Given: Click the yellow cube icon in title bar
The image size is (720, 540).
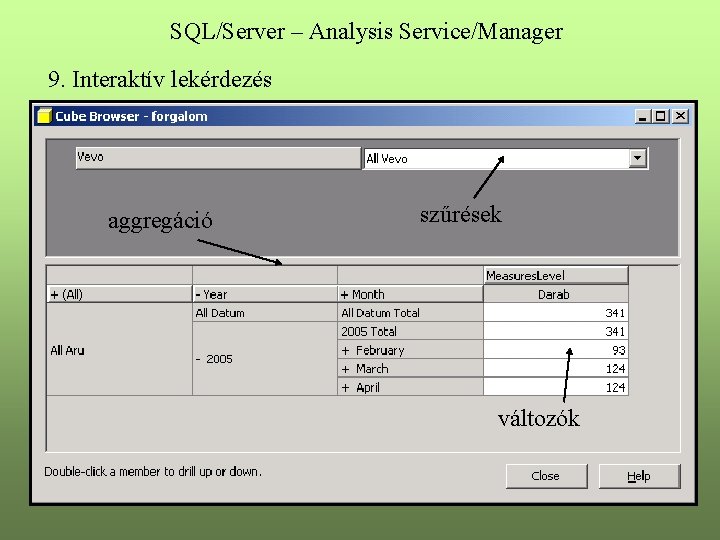Looking at the screenshot, I should point(44,116).
